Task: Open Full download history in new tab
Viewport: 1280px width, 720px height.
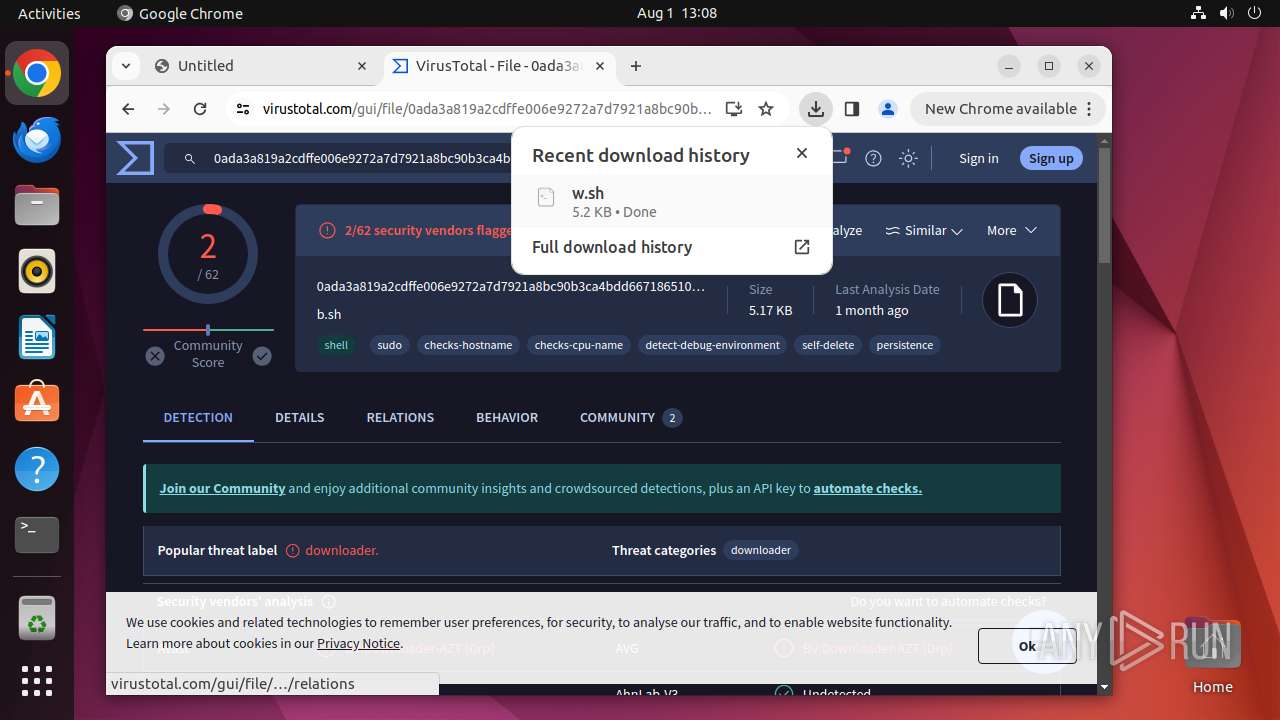Action: click(x=801, y=247)
